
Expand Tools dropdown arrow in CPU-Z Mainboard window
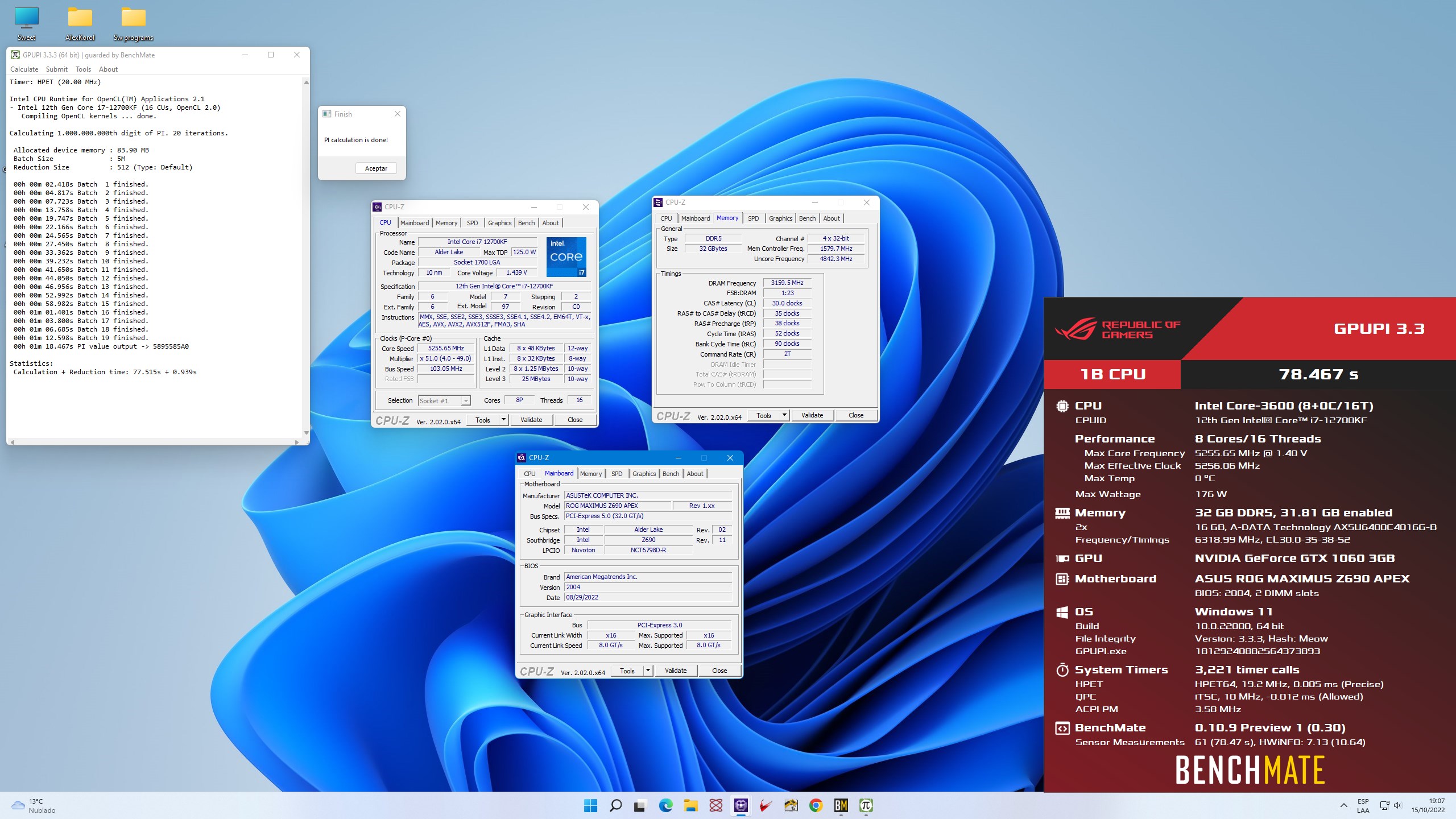[648, 671]
